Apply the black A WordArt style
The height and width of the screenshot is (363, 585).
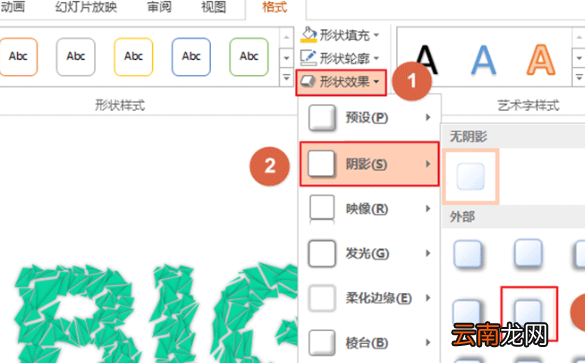coord(426,60)
